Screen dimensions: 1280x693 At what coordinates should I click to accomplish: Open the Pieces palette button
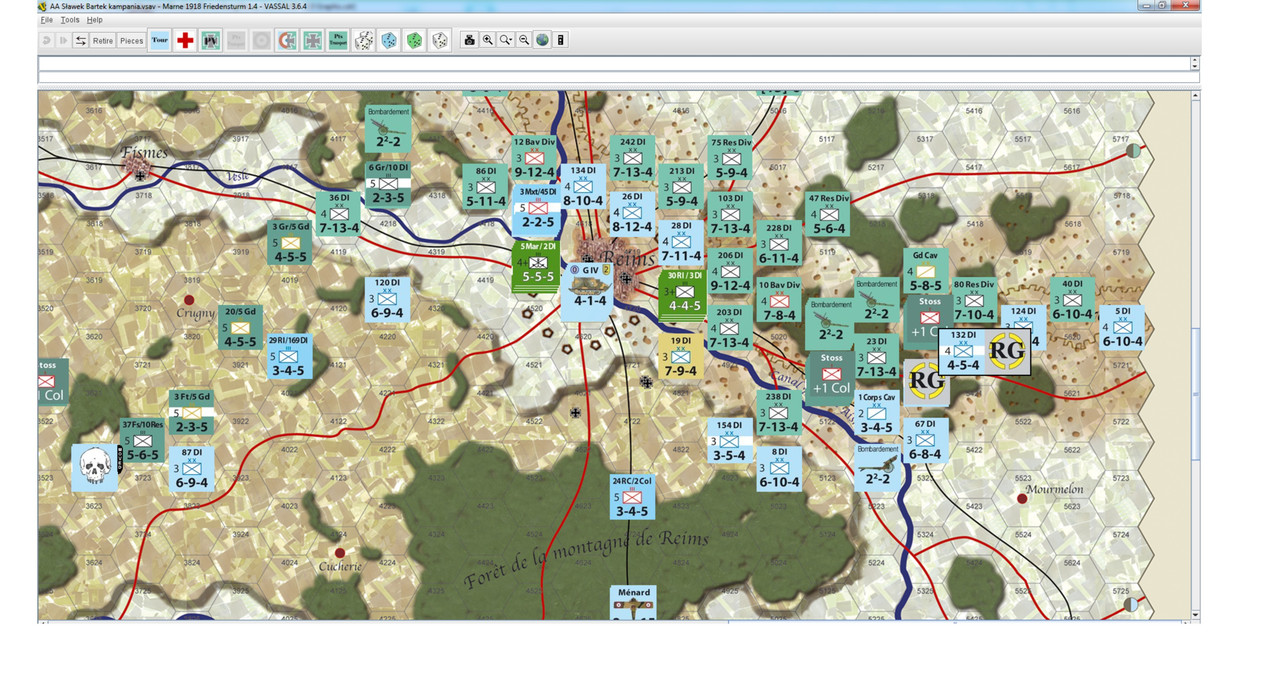point(132,40)
